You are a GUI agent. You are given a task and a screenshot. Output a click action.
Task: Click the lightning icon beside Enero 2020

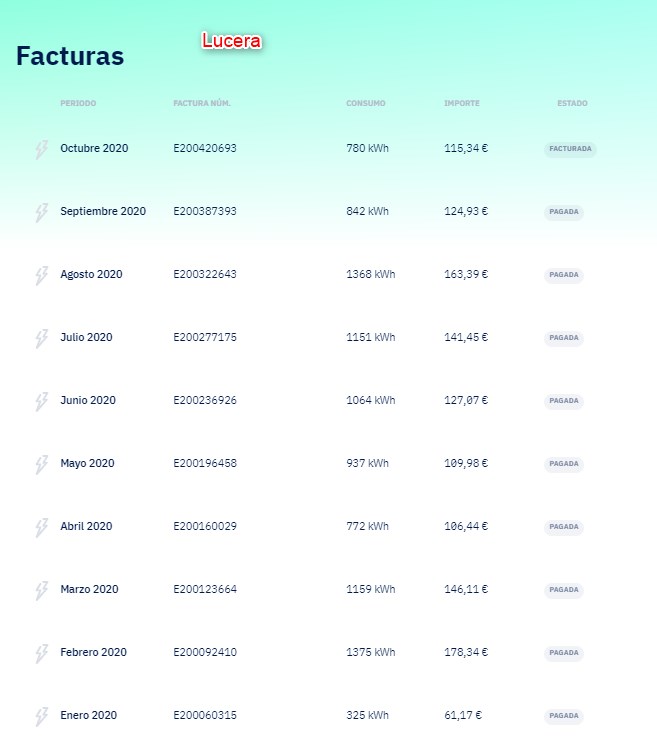click(42, 717)
